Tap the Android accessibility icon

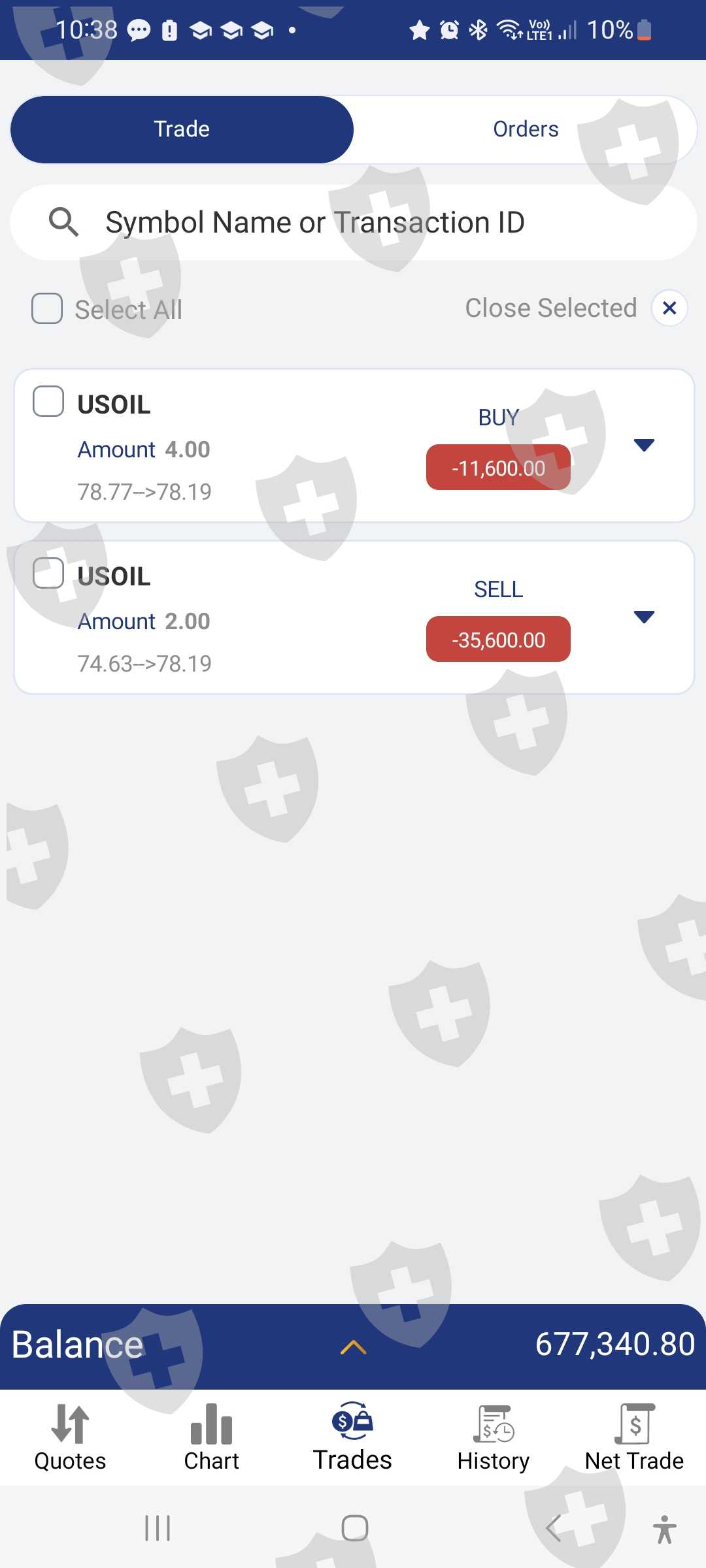[664, 1529]
